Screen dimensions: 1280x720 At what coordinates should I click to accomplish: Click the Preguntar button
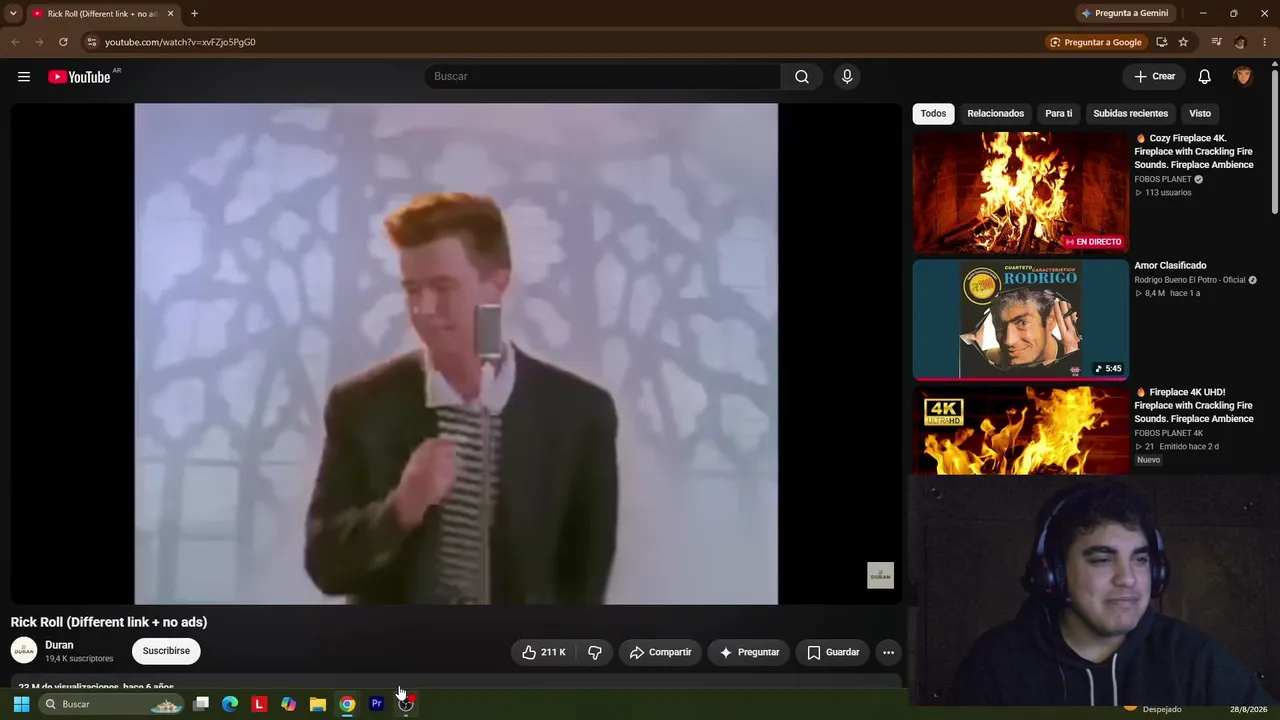(x=749, y=652)
